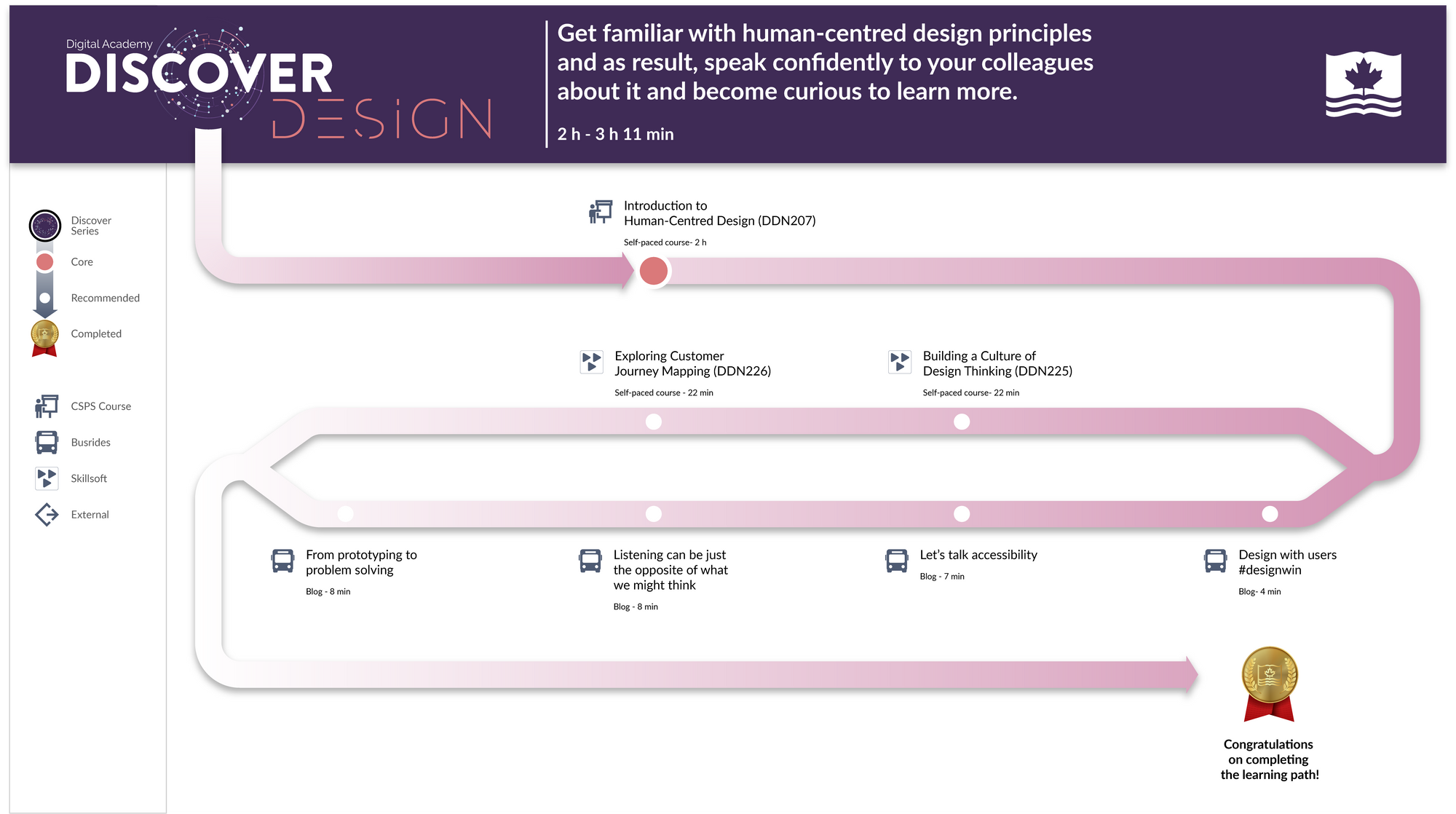The image size is (1456, 814).
Task: Click the Discover Series icon
Action: (x=45, y=225)
